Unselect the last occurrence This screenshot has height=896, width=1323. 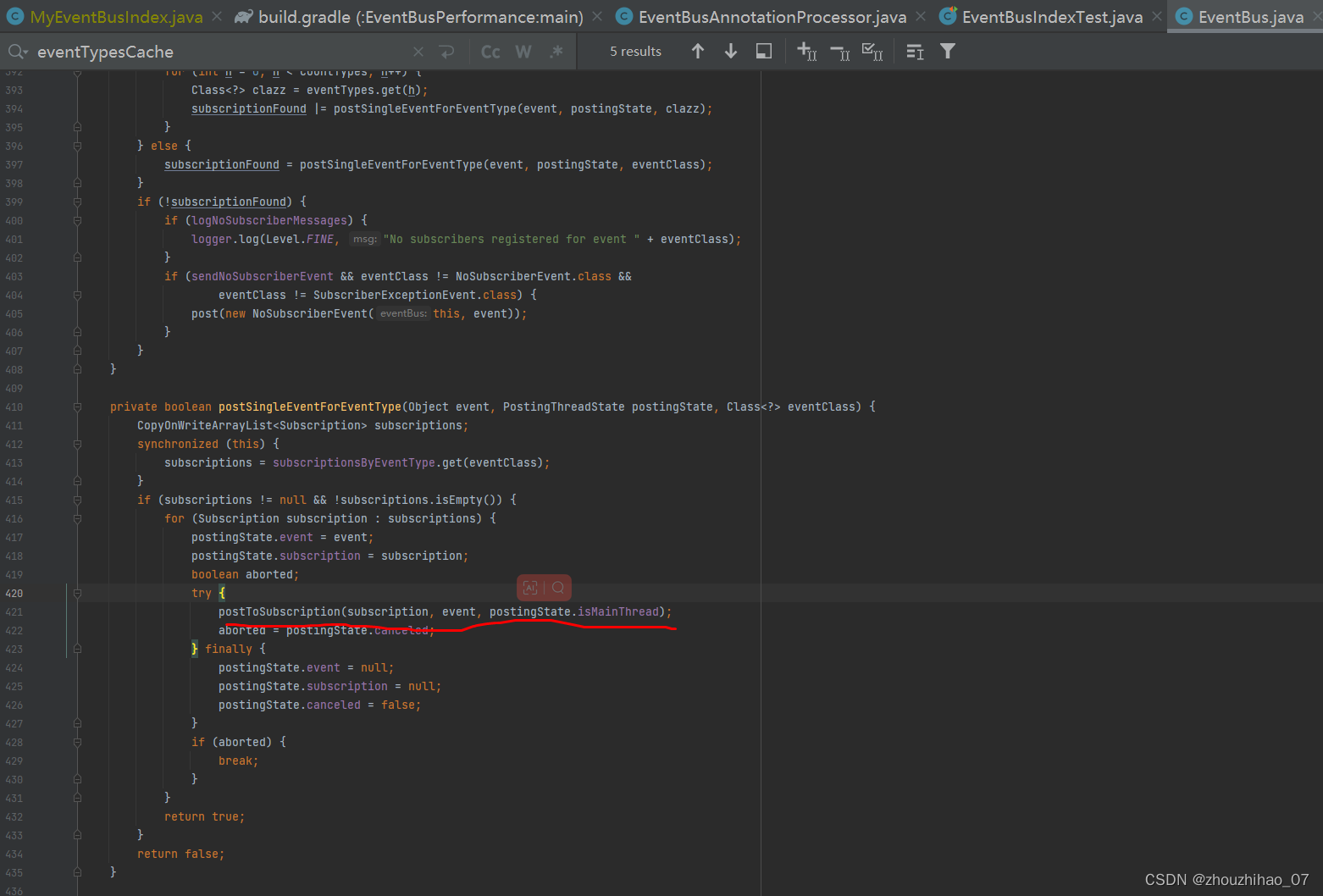(840, 52)
